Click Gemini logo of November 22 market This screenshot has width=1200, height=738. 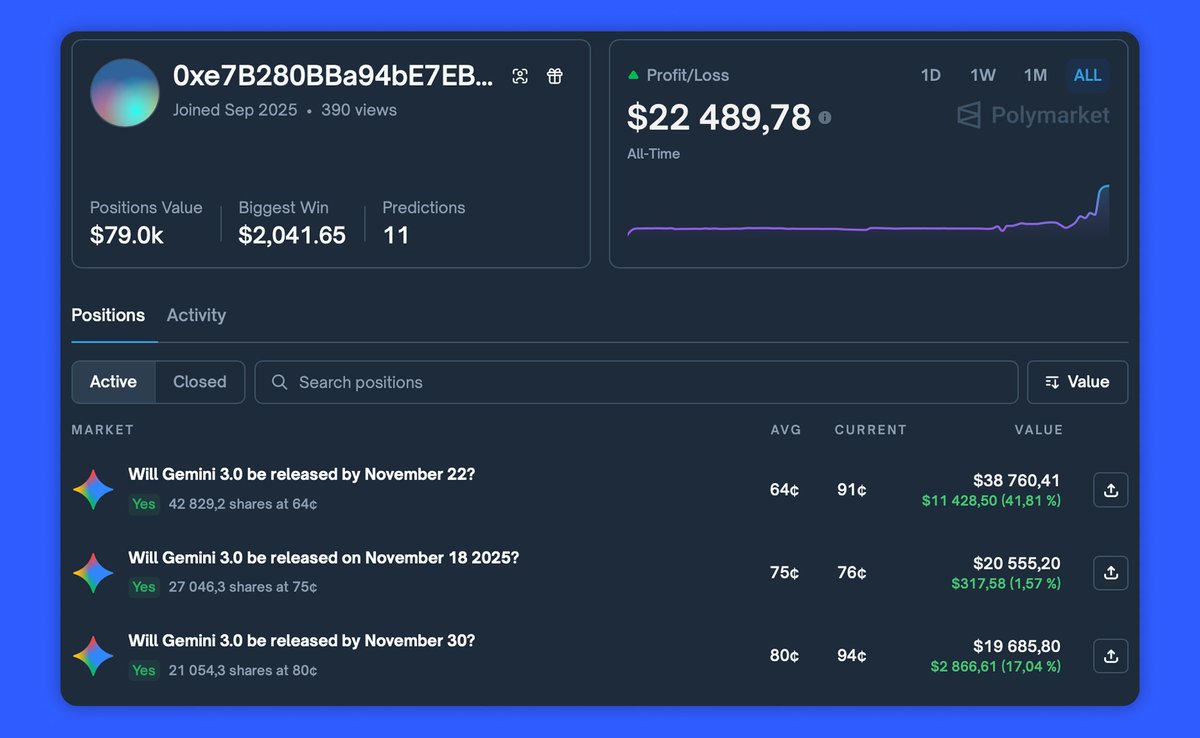(x=93, y=490)
